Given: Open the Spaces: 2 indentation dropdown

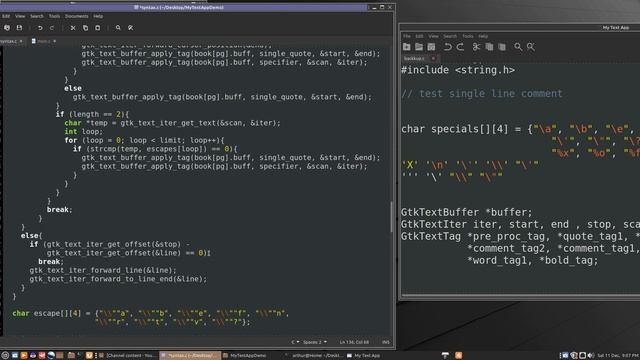Looking at the screenshot, I should click(x=315, y=342).
